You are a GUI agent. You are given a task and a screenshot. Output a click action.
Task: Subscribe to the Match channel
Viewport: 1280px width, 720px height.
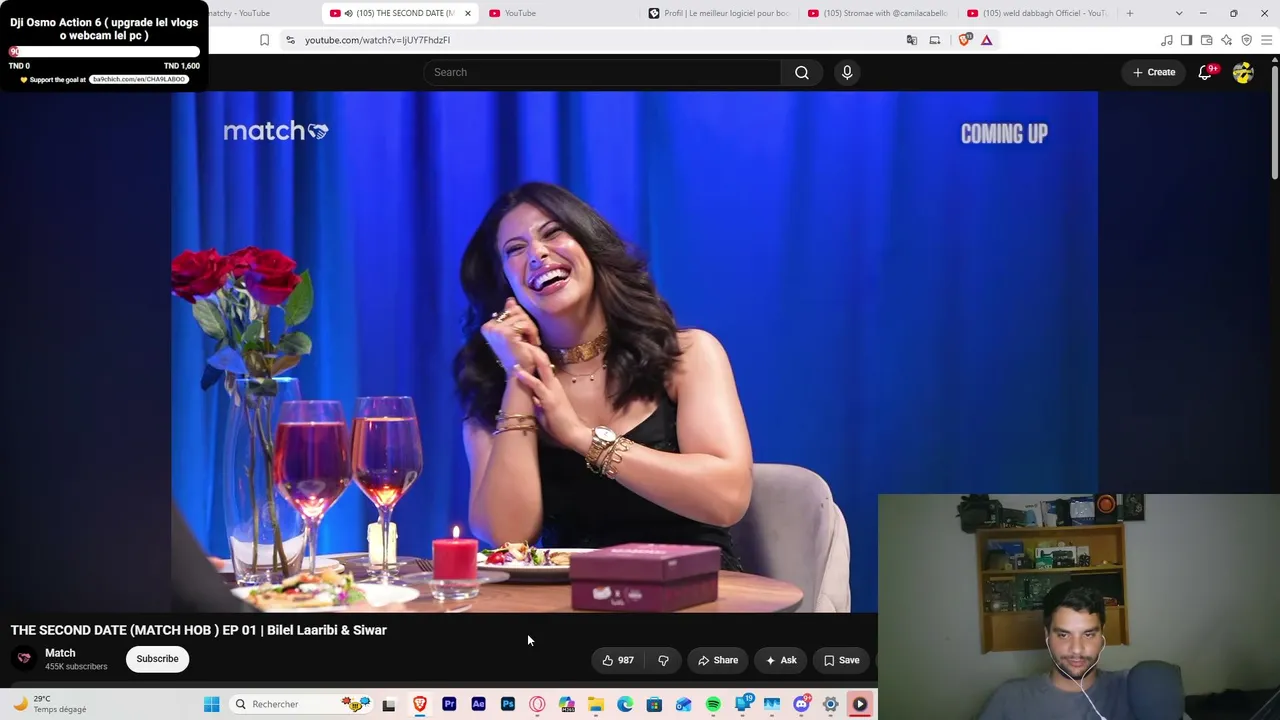(157, 659)
